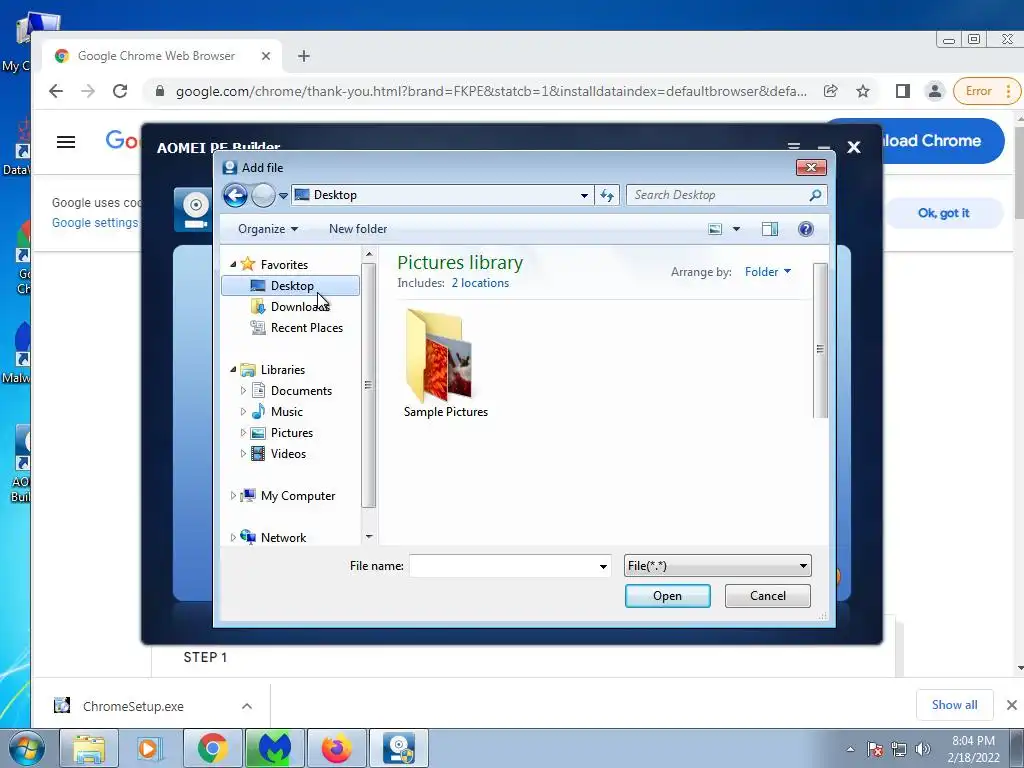Expand the Pictures library node
Viewport: 1024px width, 768px height.
[243, 432]
